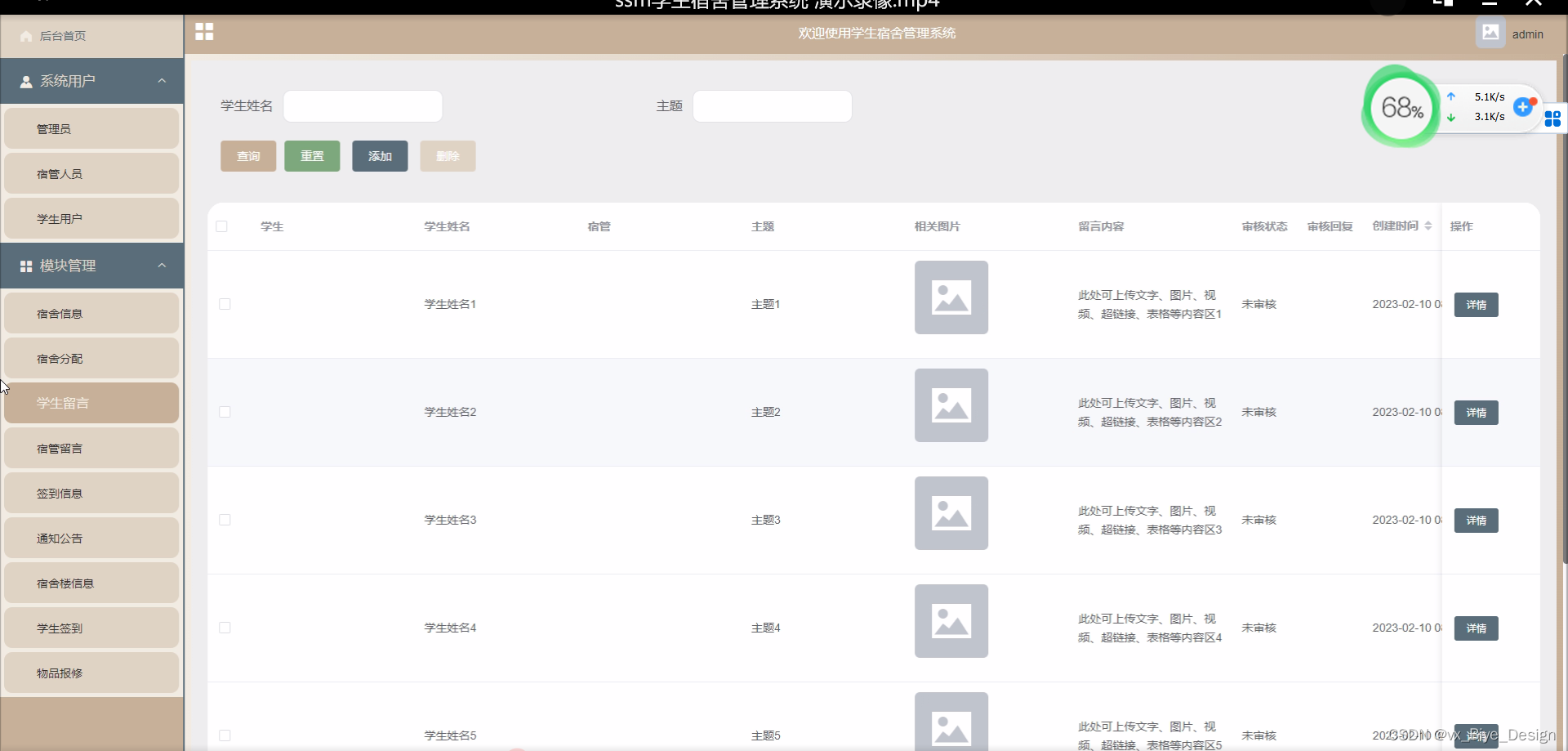Open 宿舍信息 menu item
The width and height of the screenshot is (1568, 751).
click(91, 313)
